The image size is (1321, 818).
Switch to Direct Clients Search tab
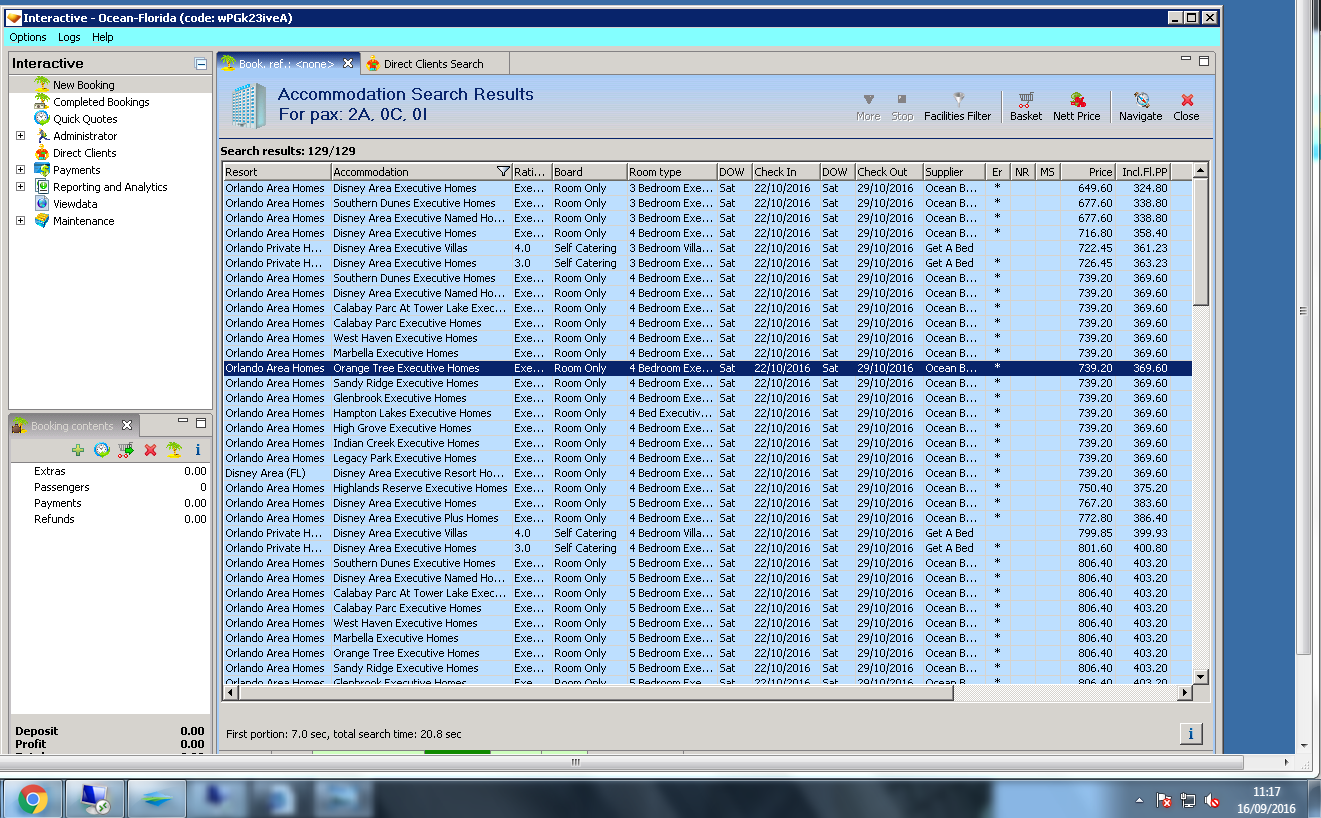pyautogui.click(x=433, y=64)
